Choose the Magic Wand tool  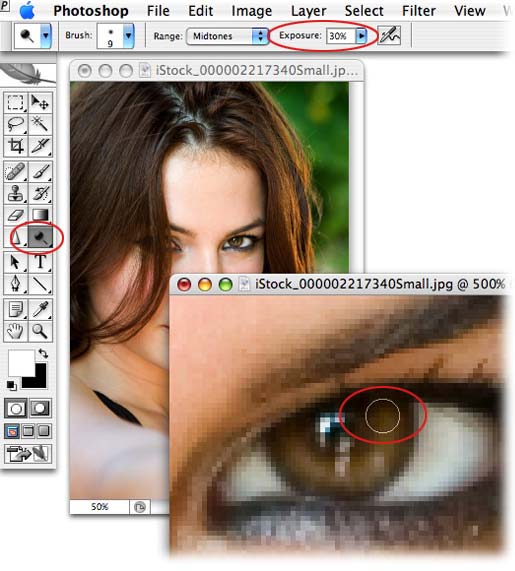[40, 124]
